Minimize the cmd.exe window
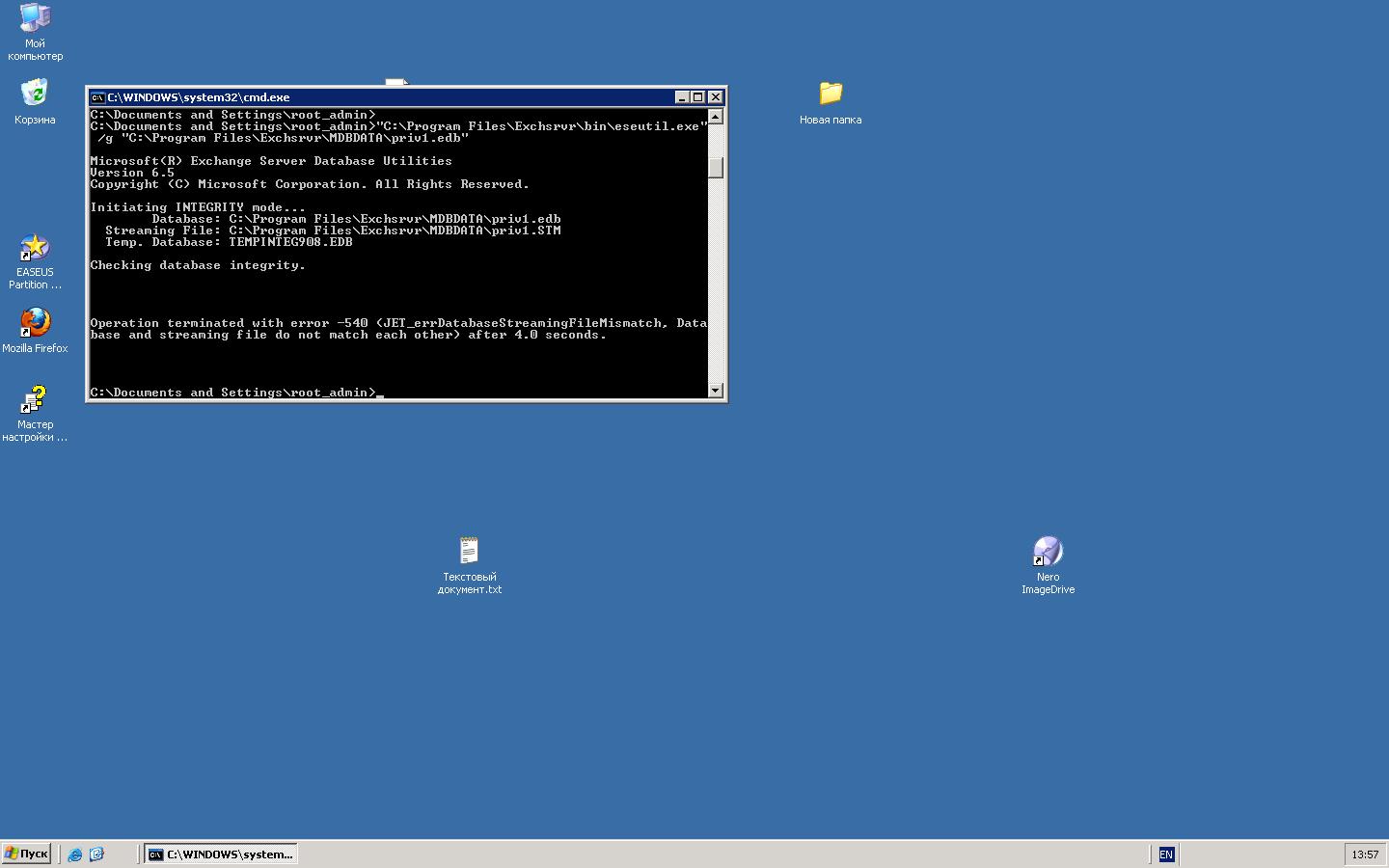 pos(682,97)
